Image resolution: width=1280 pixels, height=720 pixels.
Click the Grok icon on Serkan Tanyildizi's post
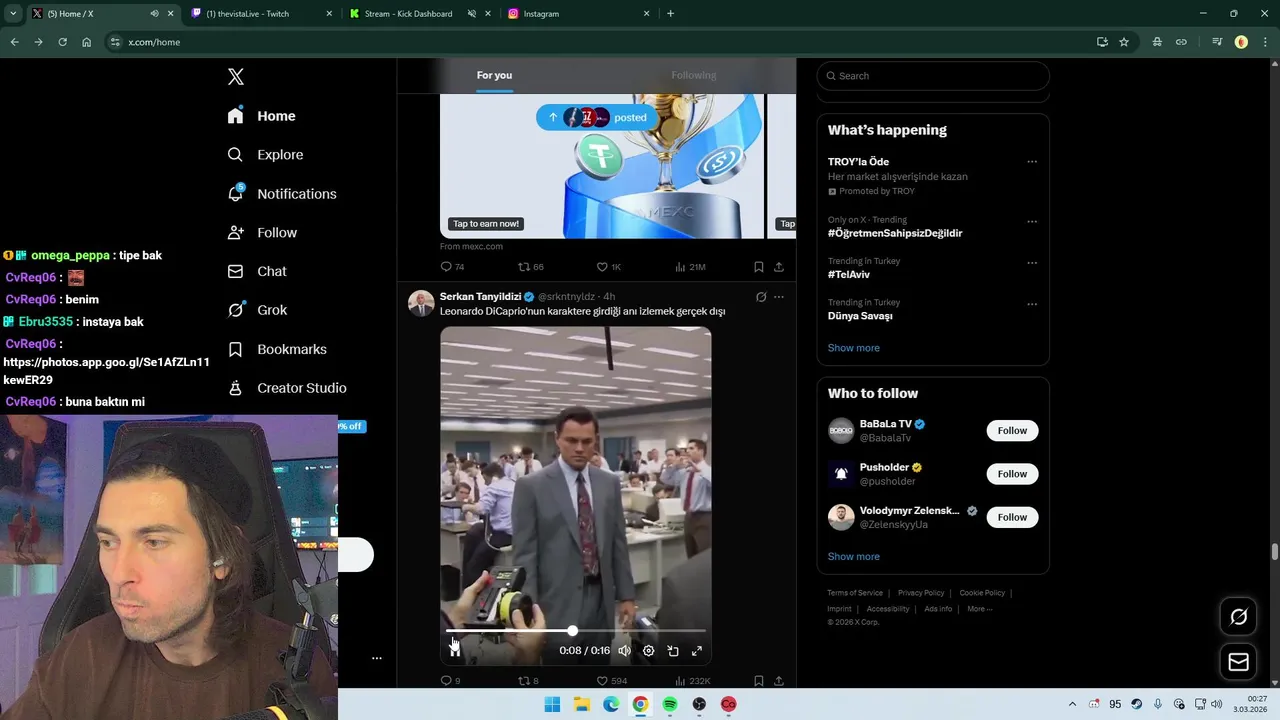coord(761,297)
